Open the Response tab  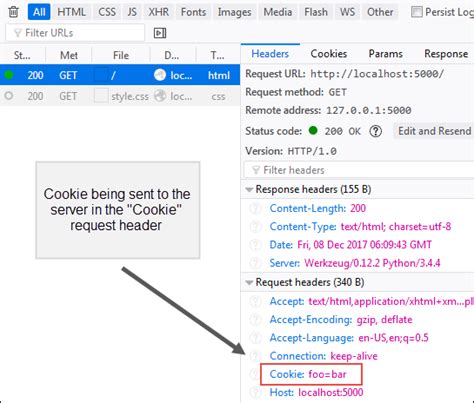pyautogui.click(x=446, y=54)
